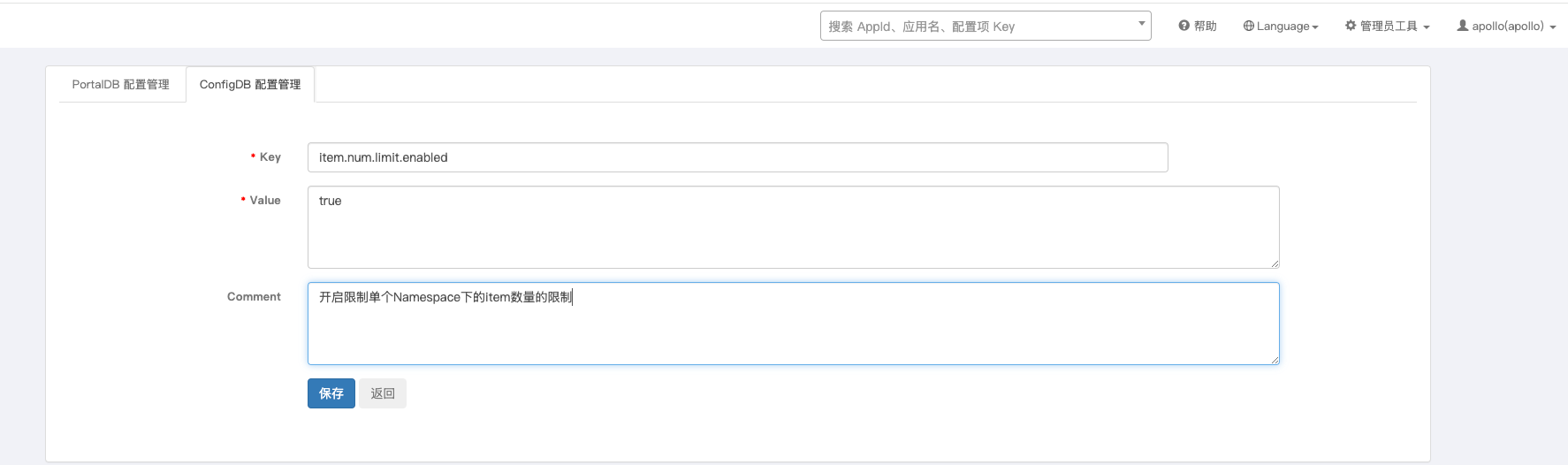Viewport: 1568px width, 465px height.
Task: Click the 返回 button to go back
Action: 383,393
